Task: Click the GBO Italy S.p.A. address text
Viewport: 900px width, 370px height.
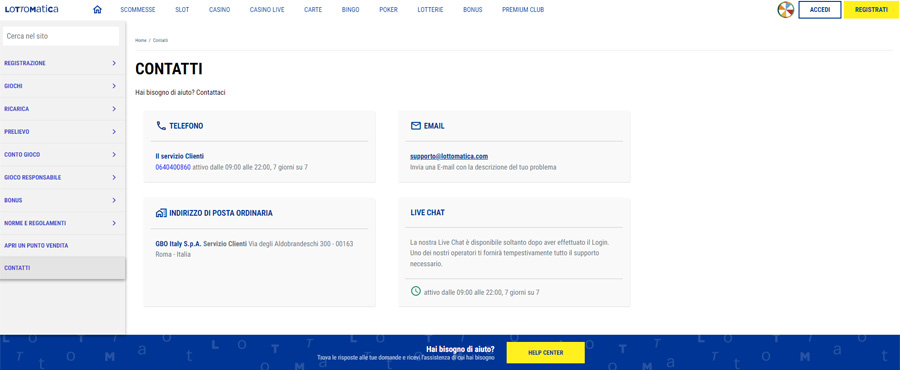Action: (x=254, y=249)
